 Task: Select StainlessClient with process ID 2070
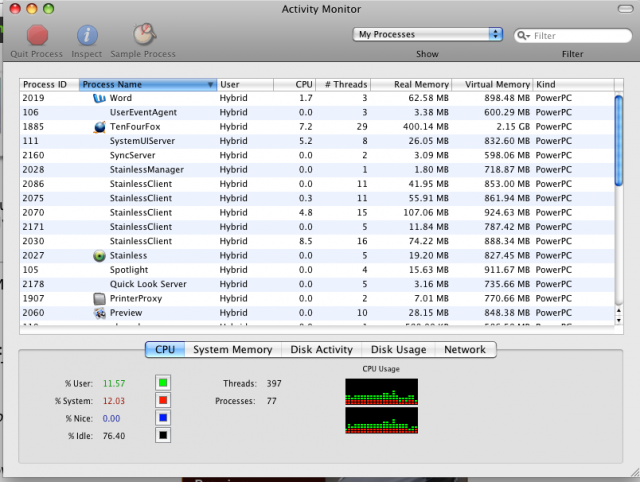point(317,213)
